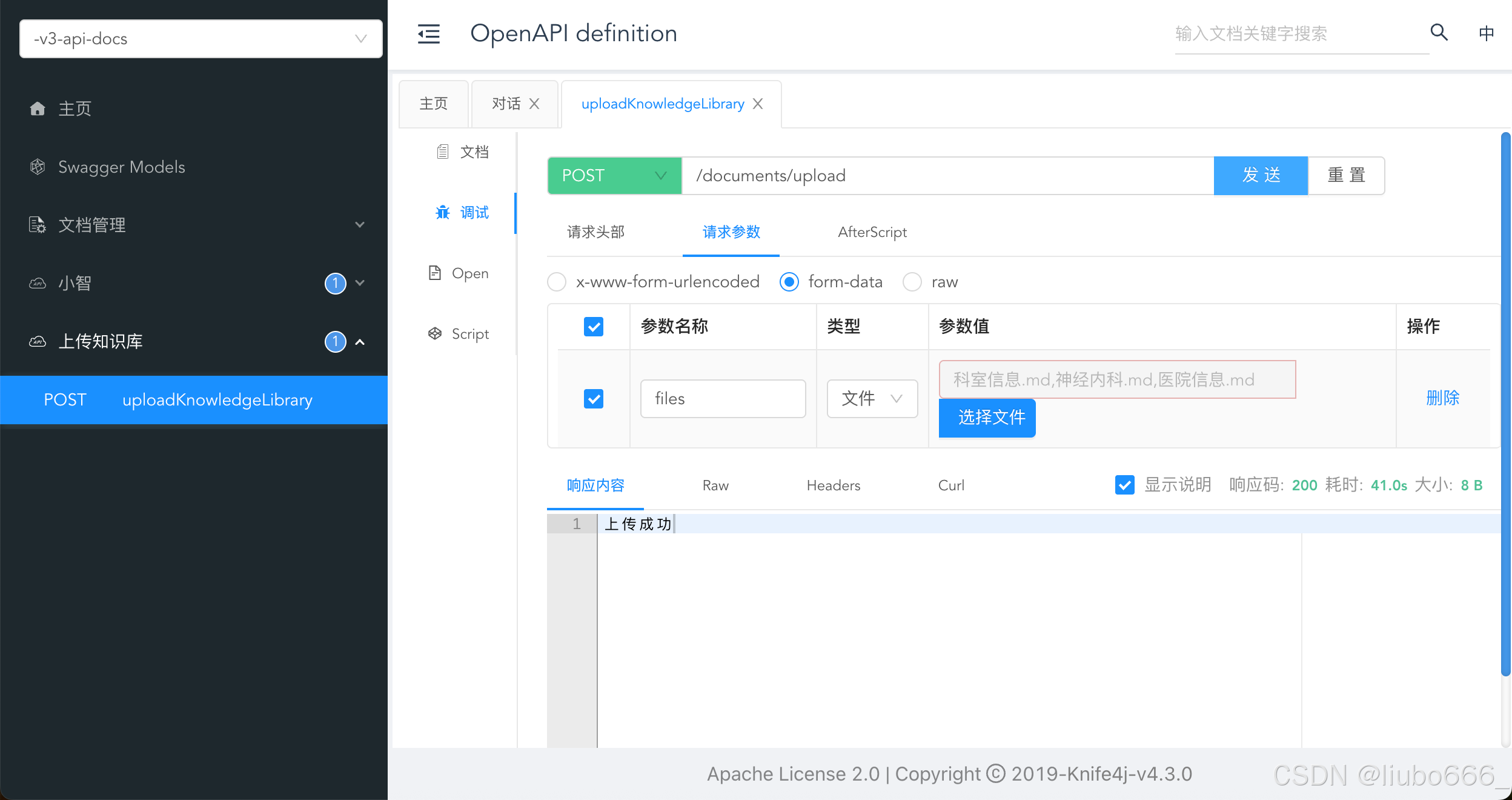The image size is (1512, 800).
Task: Click the bug icon for 调试
Action: coord(443,212)
